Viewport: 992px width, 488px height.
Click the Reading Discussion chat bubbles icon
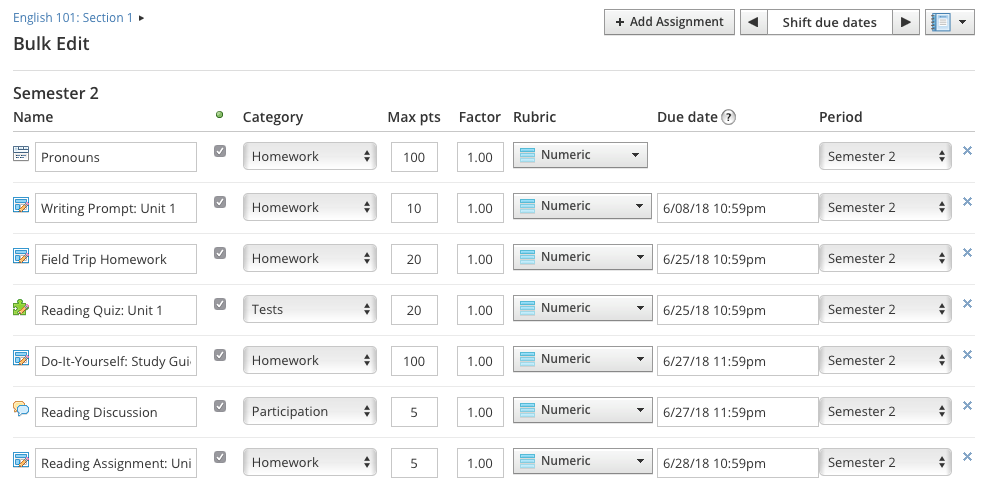21,409
